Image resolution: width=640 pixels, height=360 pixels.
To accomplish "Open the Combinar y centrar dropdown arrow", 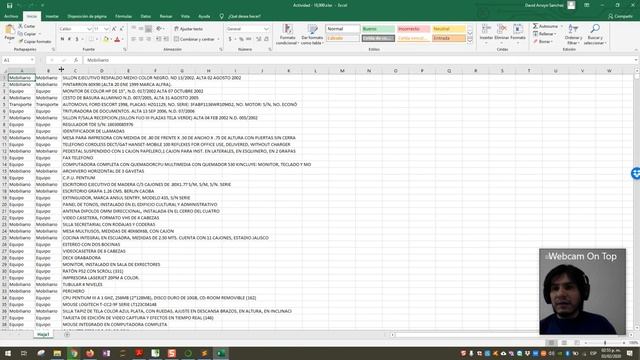I will [x=218, y=39].
